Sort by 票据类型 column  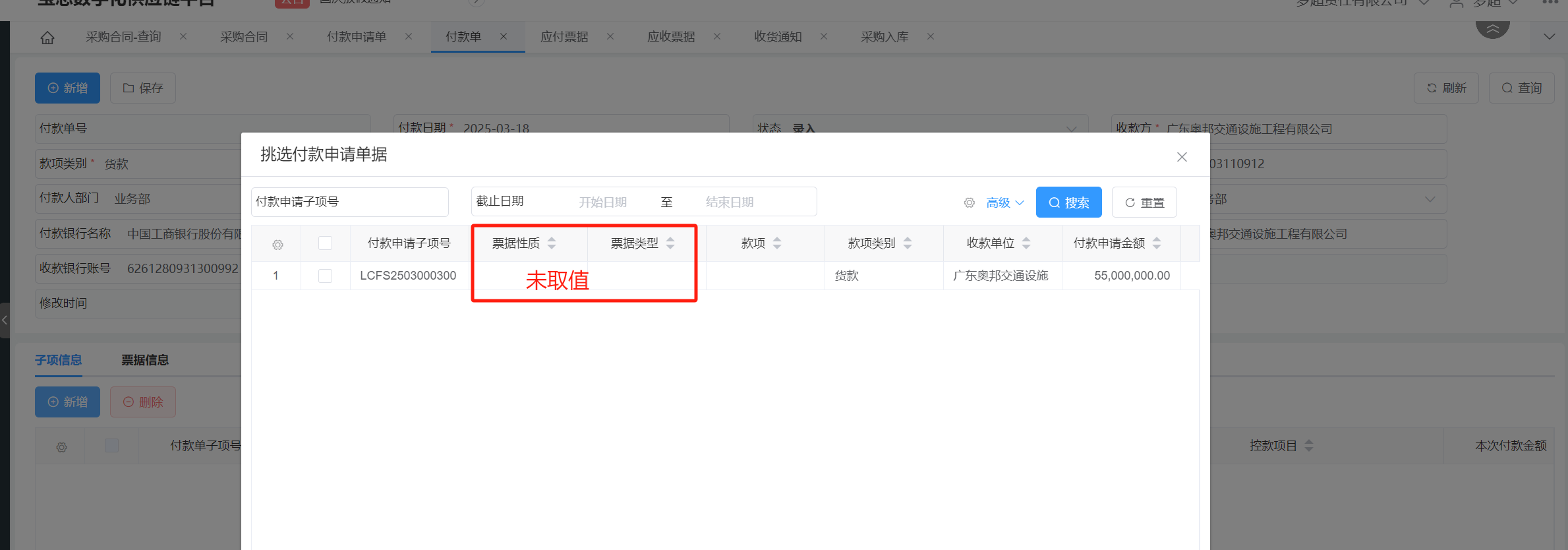670,243
